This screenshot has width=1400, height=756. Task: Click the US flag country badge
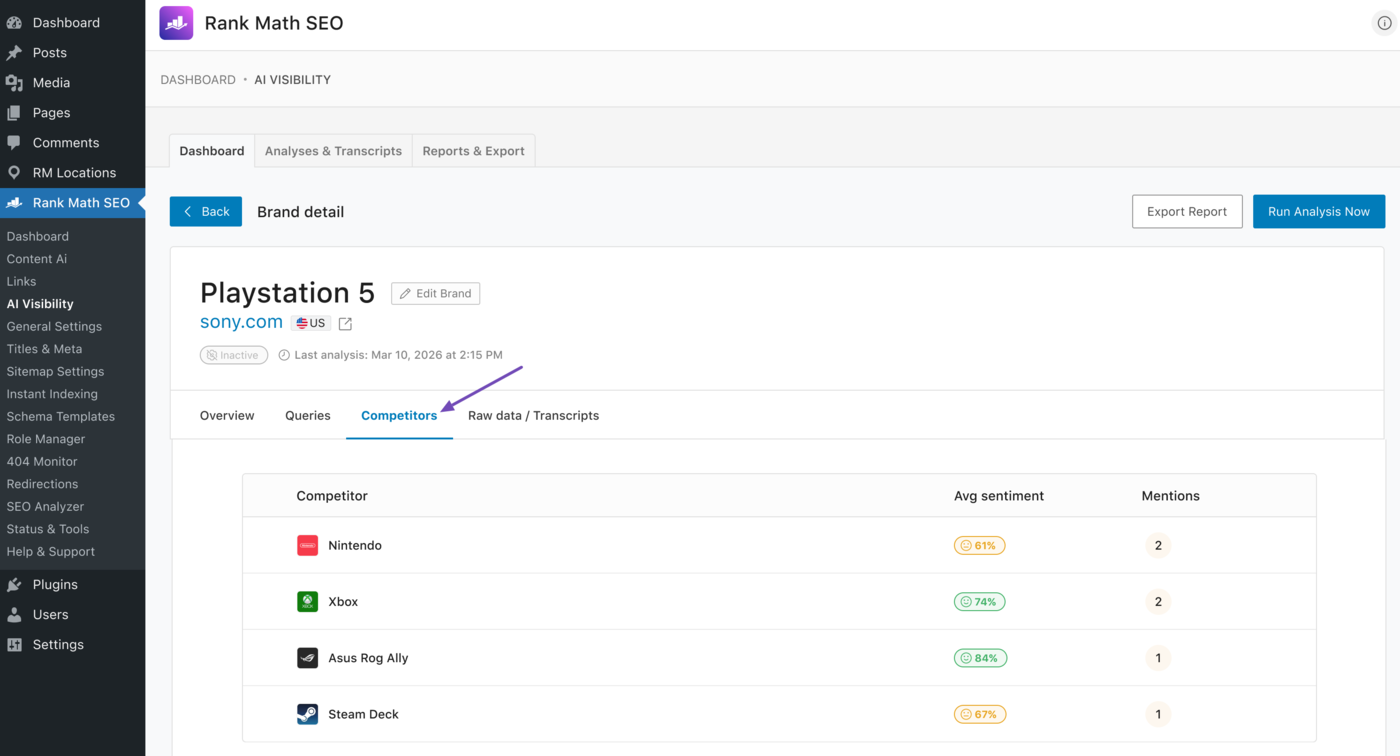(x=311, y=323)
